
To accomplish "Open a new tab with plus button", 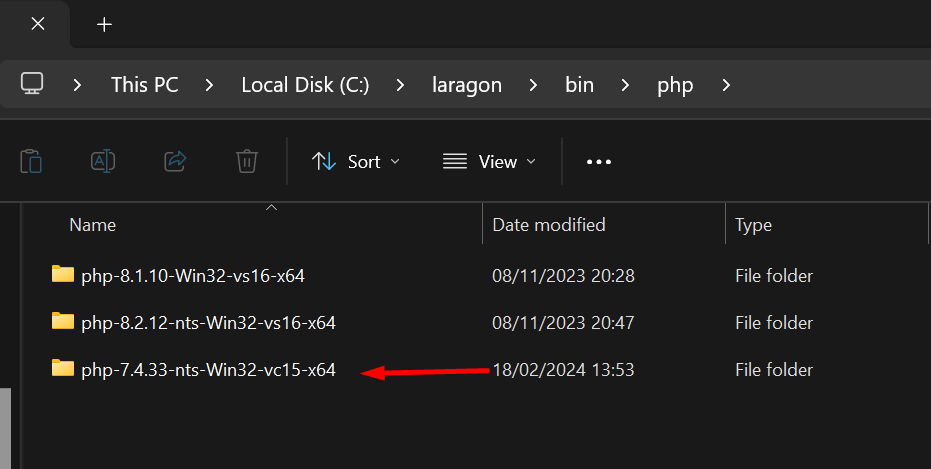I will pyautogui.click(x=104, y=24).
